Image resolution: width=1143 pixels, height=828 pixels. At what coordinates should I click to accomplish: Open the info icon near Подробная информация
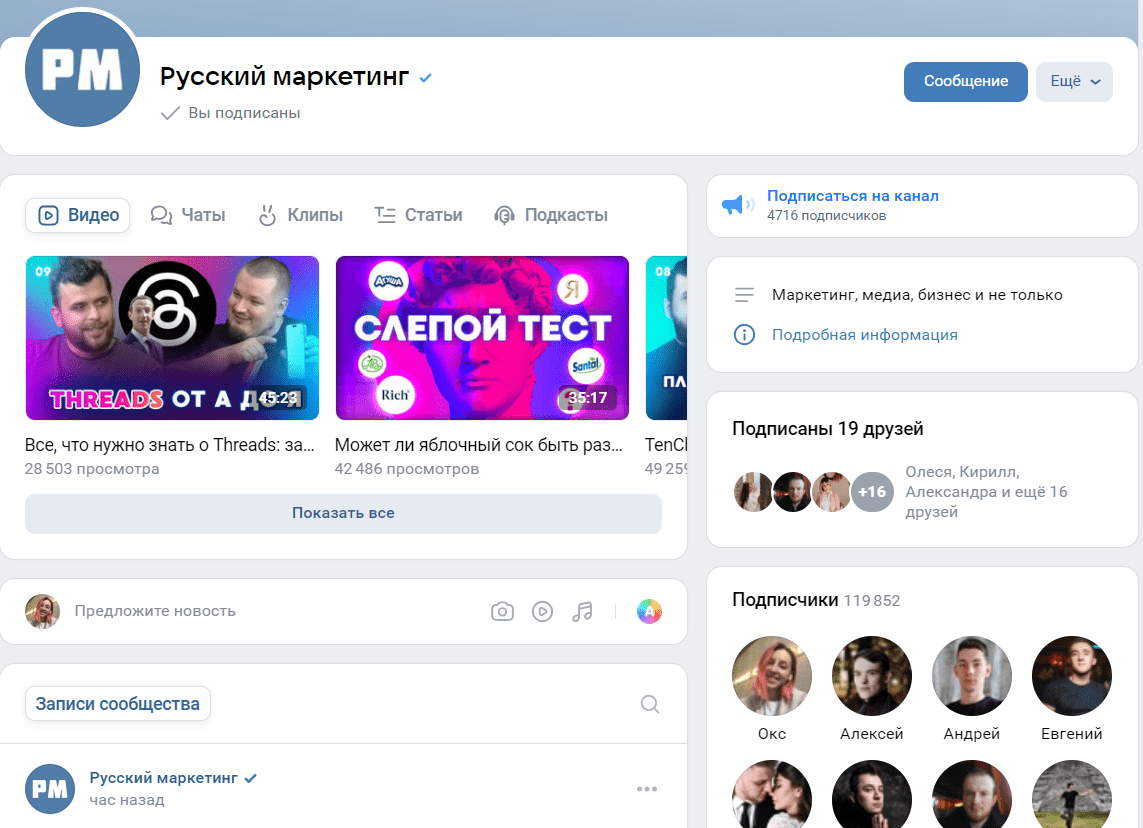point(744,335)
